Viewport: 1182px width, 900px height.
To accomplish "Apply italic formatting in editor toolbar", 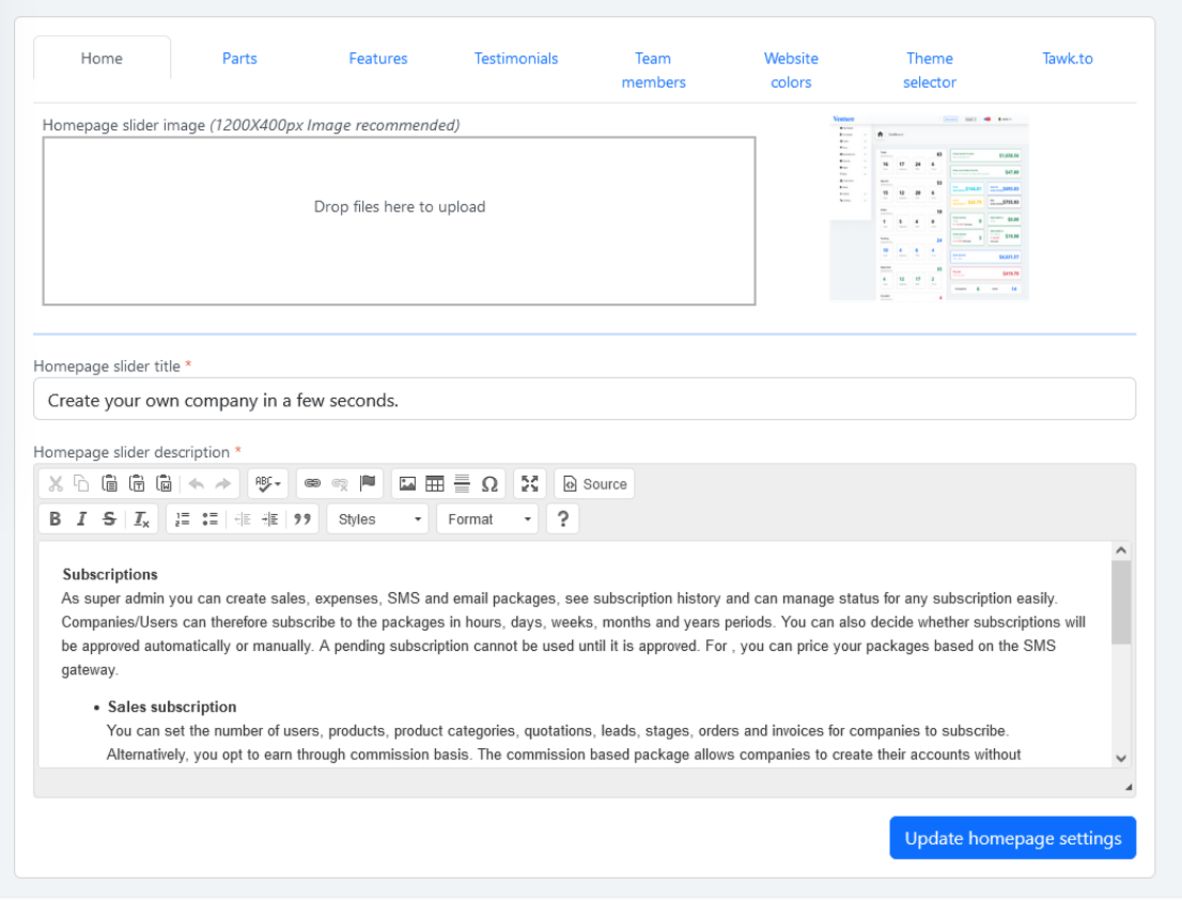I will point(81,520).
